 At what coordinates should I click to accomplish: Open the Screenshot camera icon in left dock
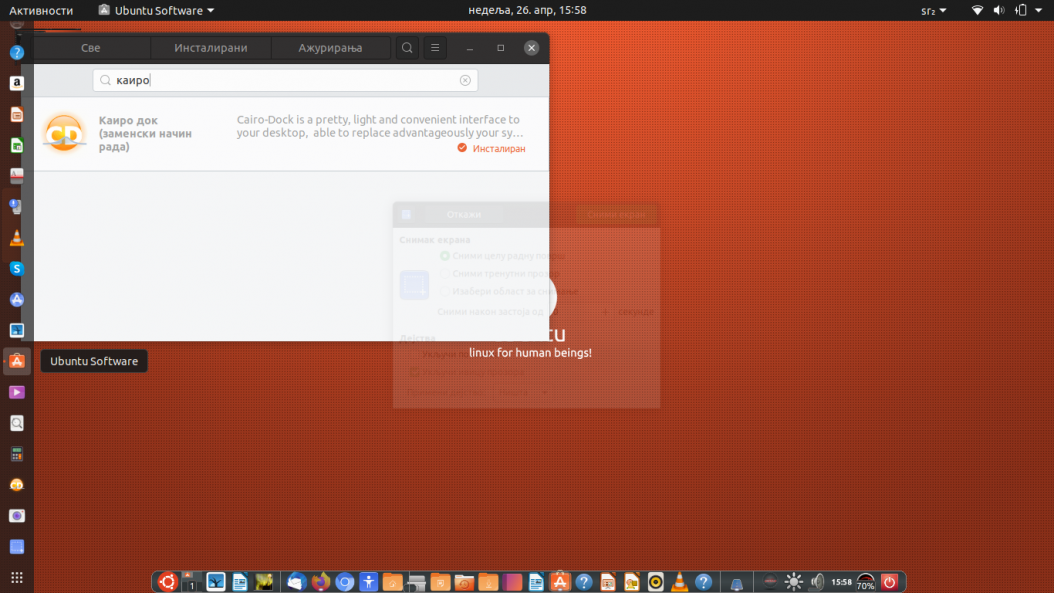17,516
